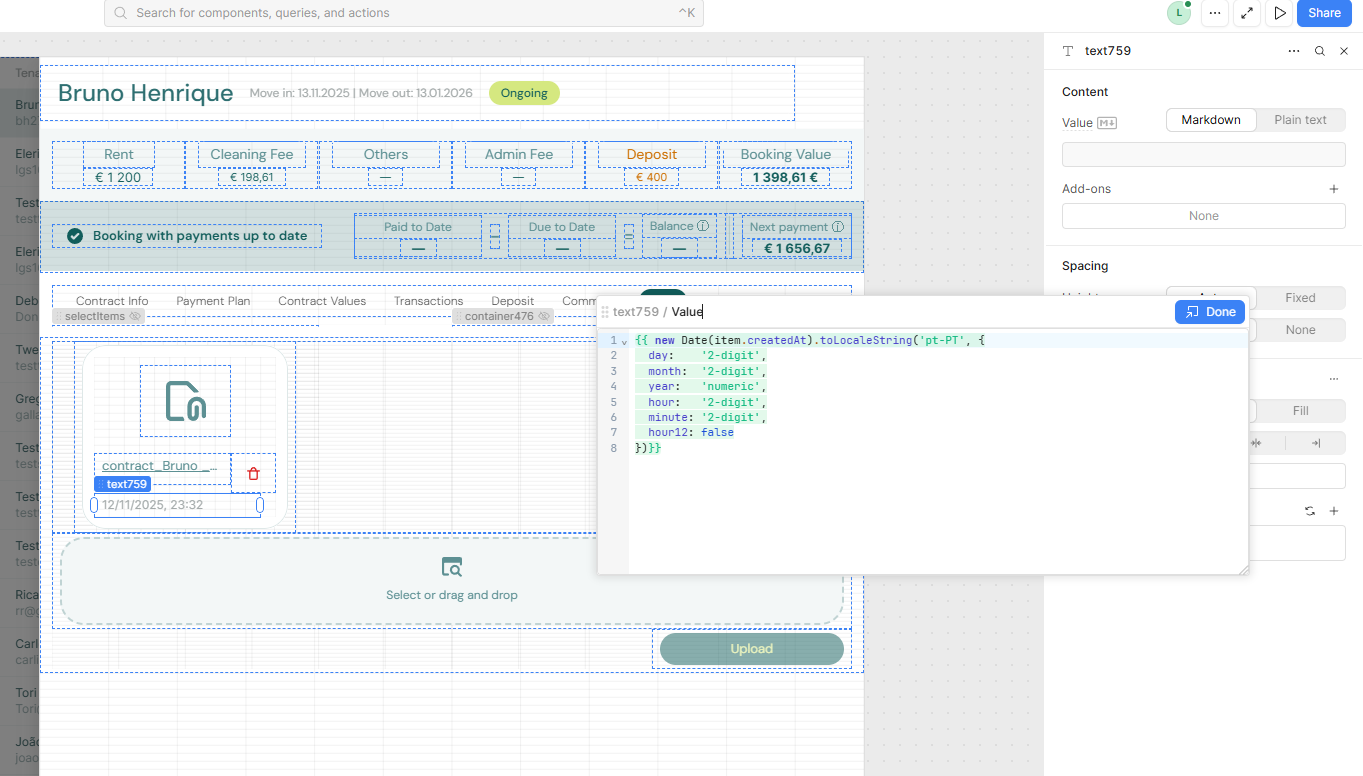Switch to the Transactions tab
Viewport: 1363px width, 776px height.
click(428, 300)
